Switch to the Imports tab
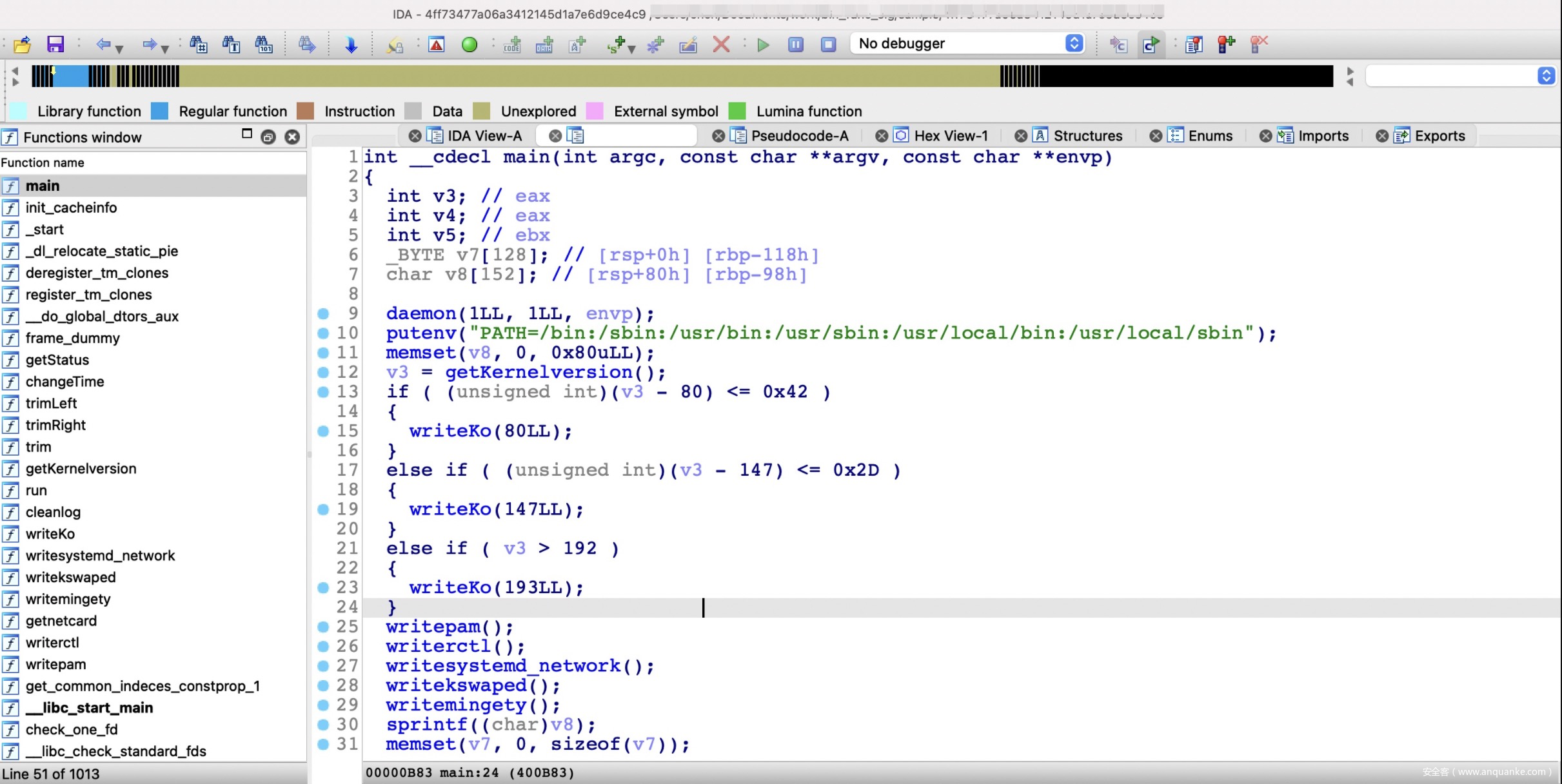Image resolution: width=1562 pixels, height=784 pixels. [x=1323, y=136]
